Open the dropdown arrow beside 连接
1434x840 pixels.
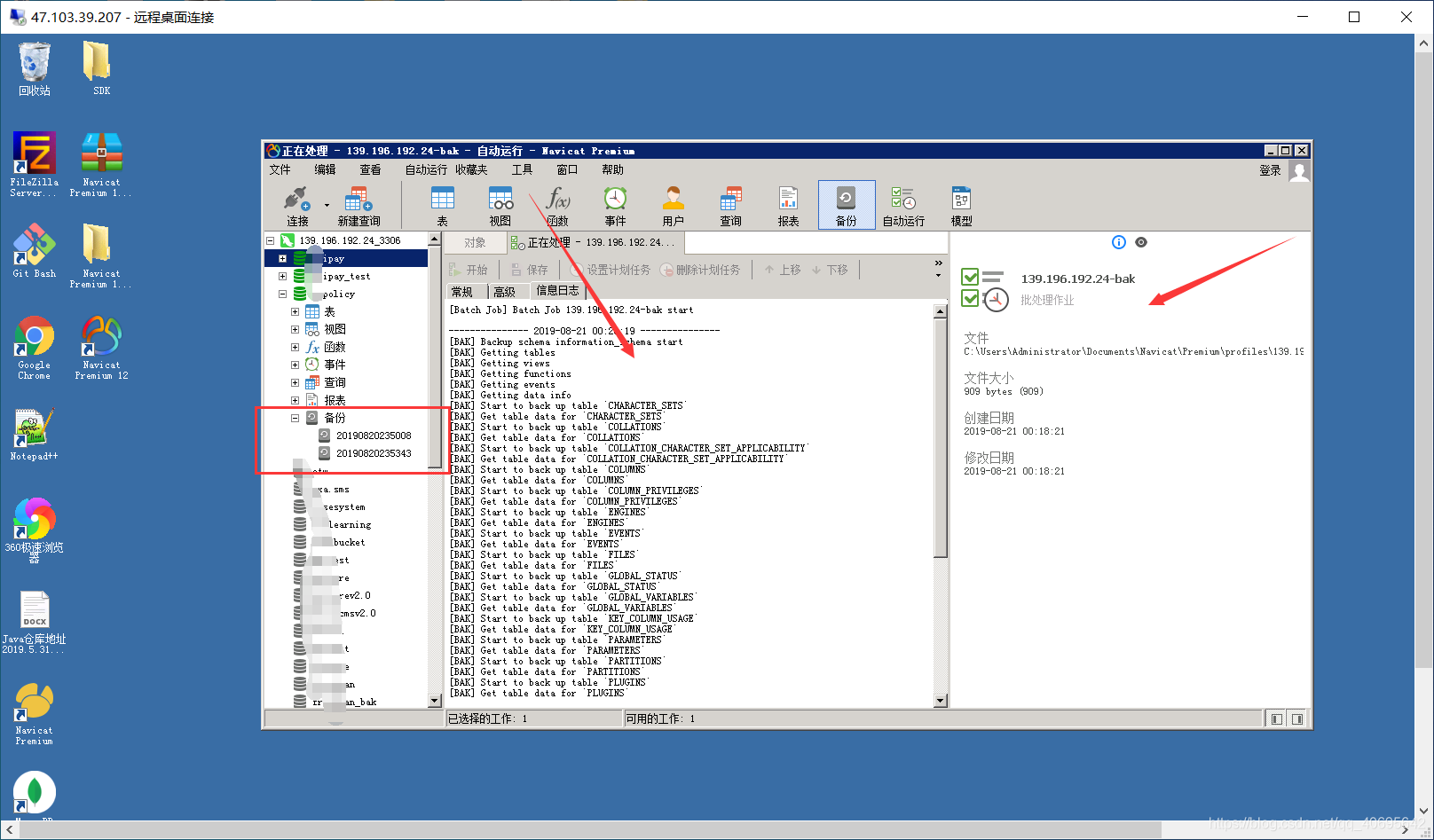(x=327, y=205)
